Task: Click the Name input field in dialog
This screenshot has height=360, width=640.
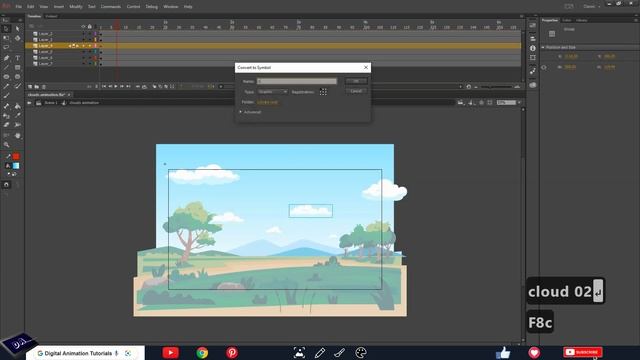Action: pyautogui.click(x=297, y=81)
